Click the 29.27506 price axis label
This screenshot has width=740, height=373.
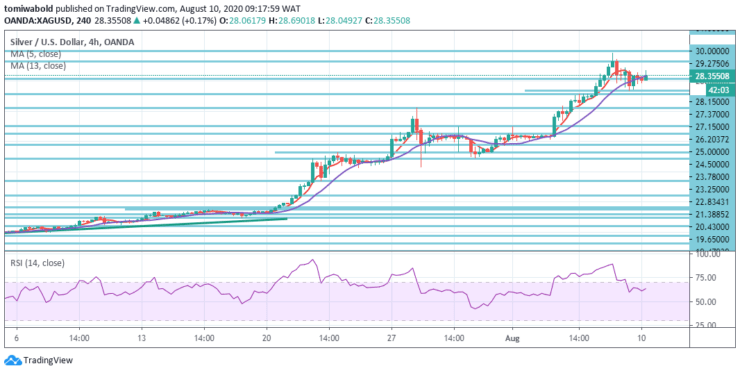point(713,64)
